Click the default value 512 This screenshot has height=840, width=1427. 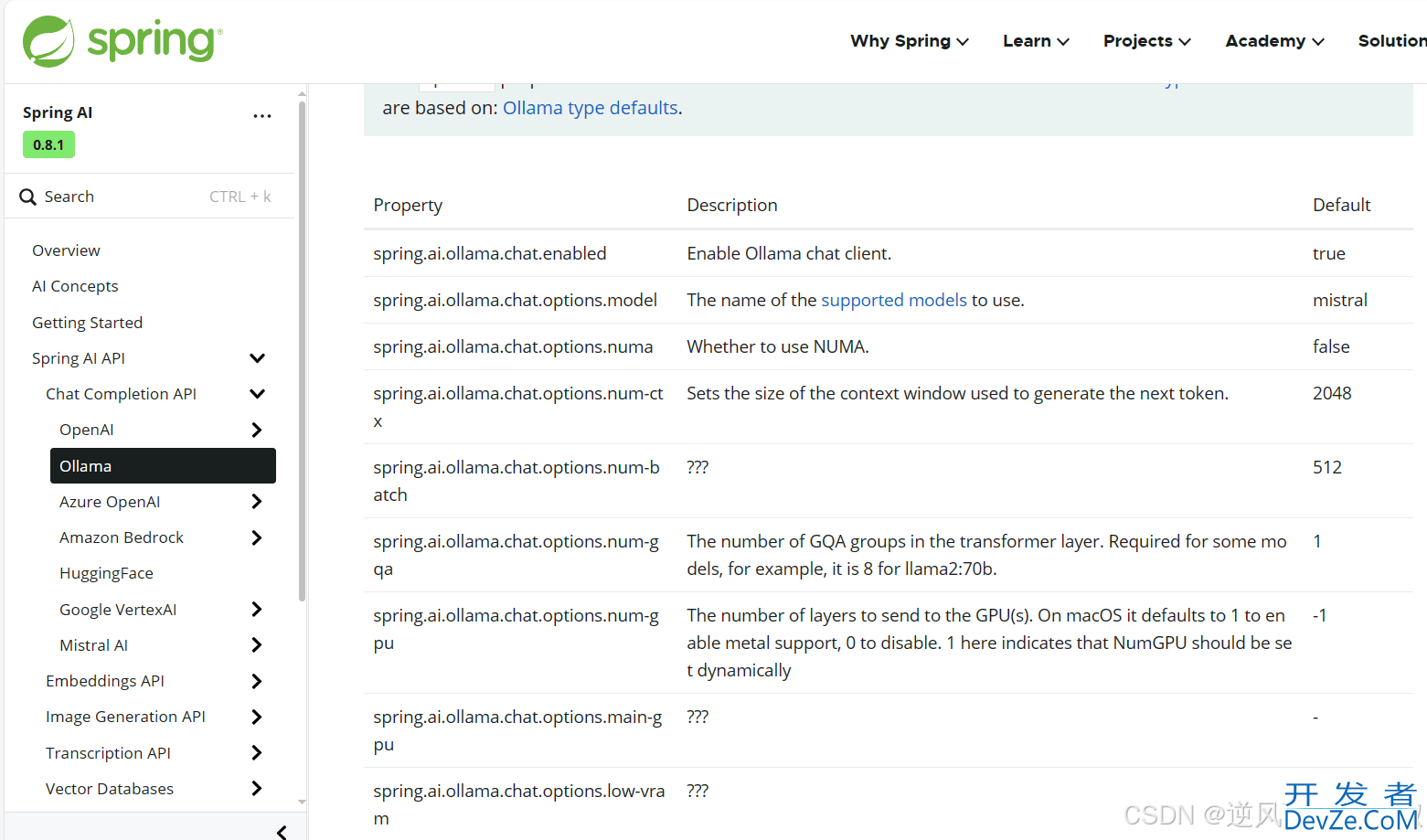pos(1327,467)
